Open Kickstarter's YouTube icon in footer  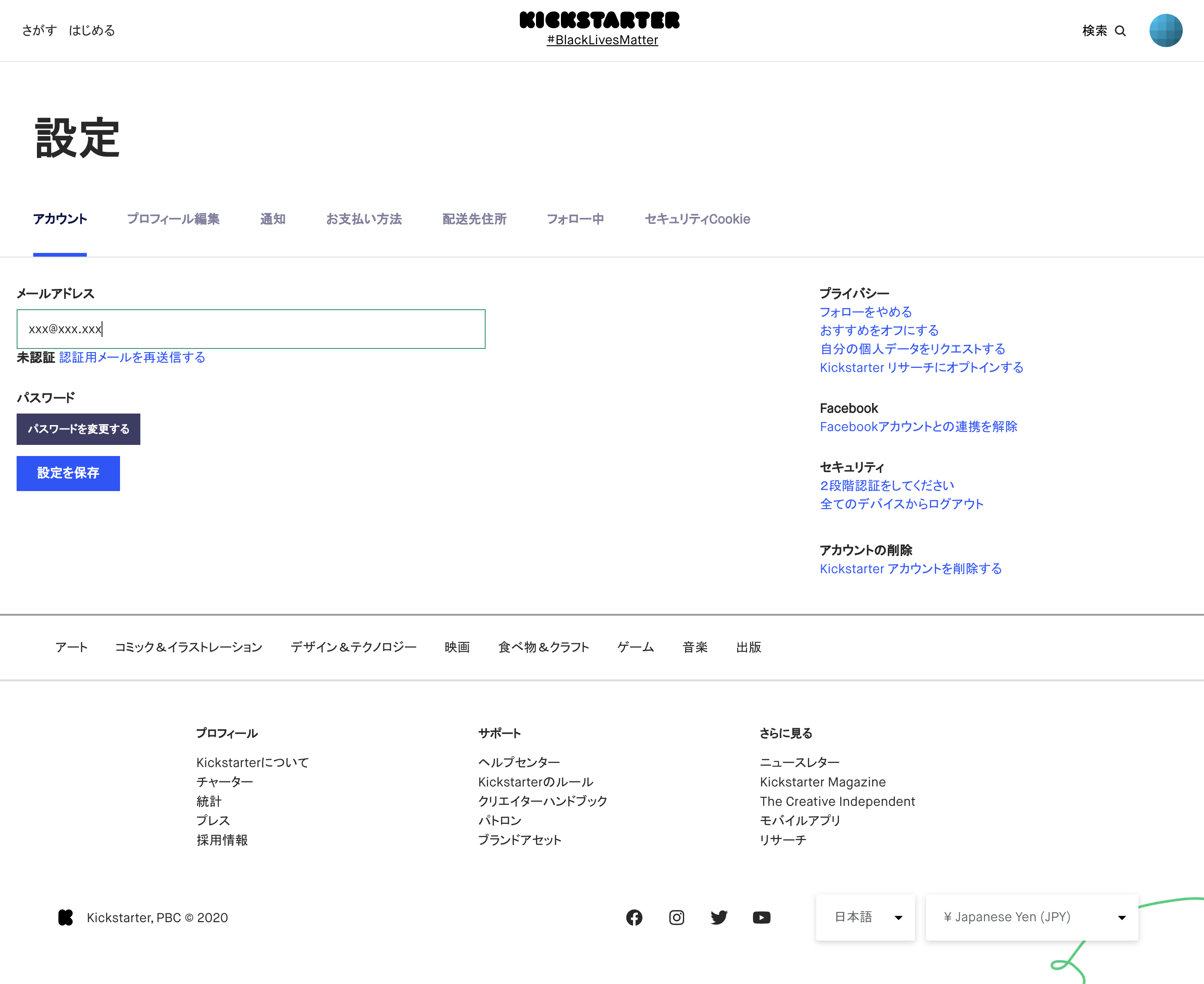761,917
